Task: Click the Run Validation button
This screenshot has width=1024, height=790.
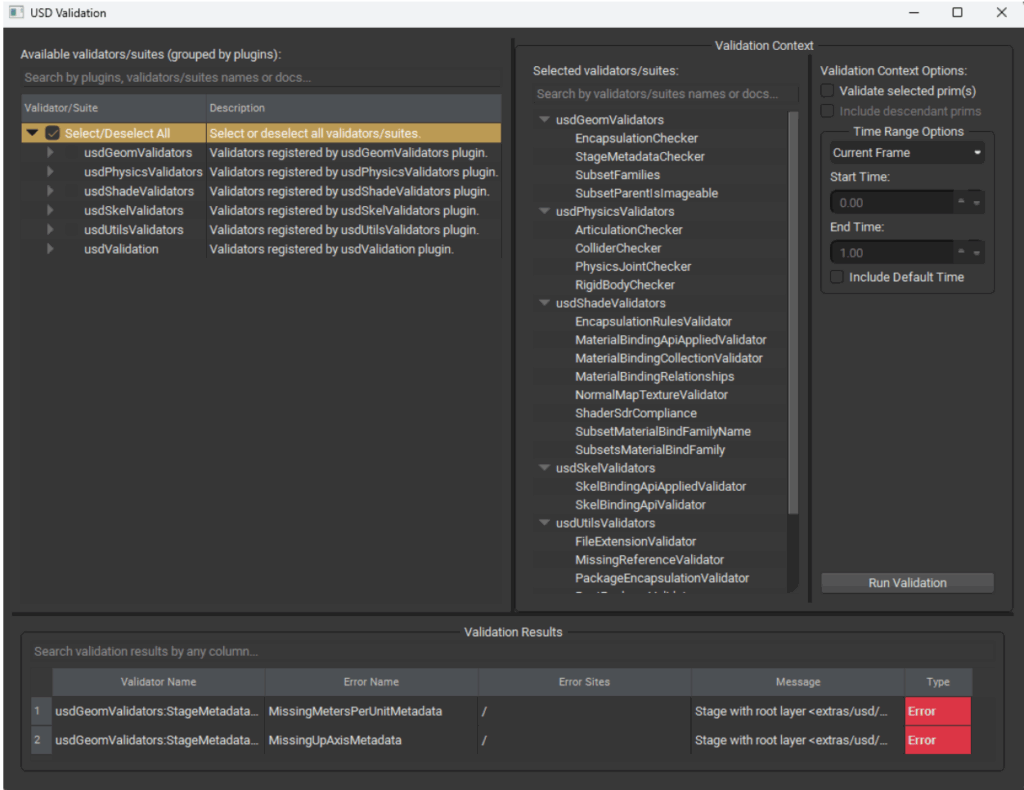Action: pos(907,583)
